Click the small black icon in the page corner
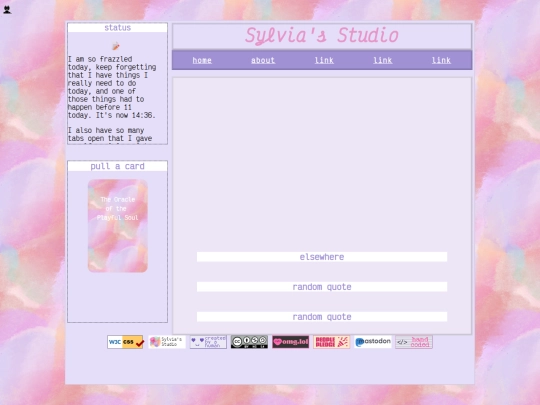Viewport: 540px width, 405px height. (7, 10)
